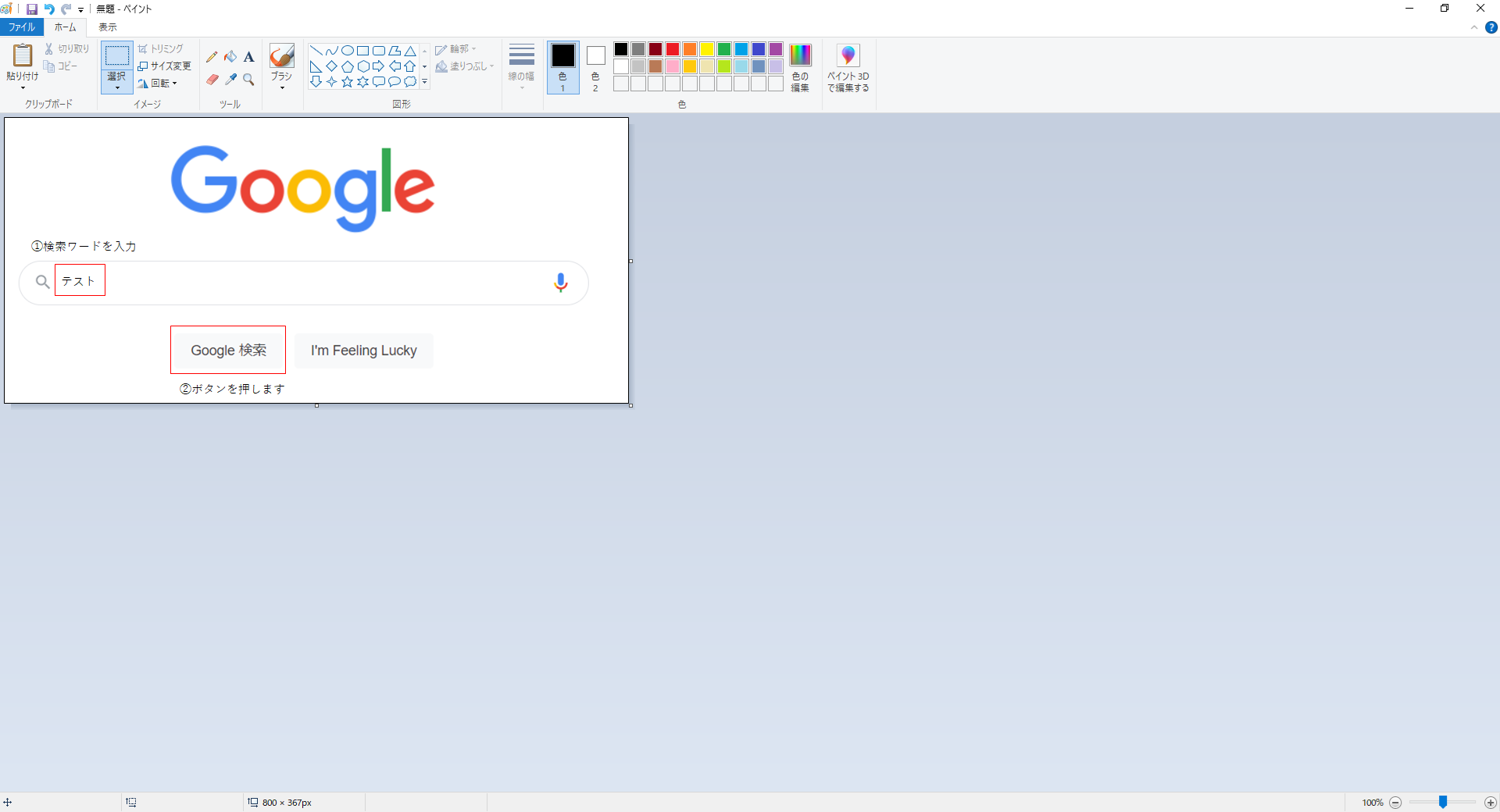Viewport: 1500px width, 812px height.
Task: Open Paint help via question mark icon
Action: pyautogui.click(x=1491, y=27)
